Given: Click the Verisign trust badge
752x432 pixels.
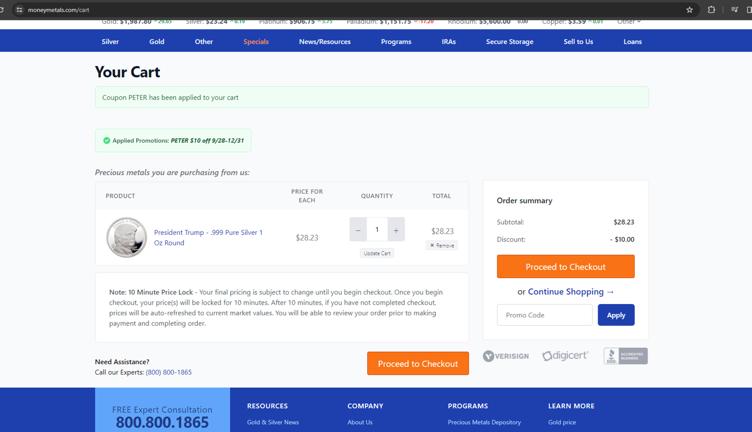Looking at the screenshot, I should pyautogui.click(x=506, y=356).
